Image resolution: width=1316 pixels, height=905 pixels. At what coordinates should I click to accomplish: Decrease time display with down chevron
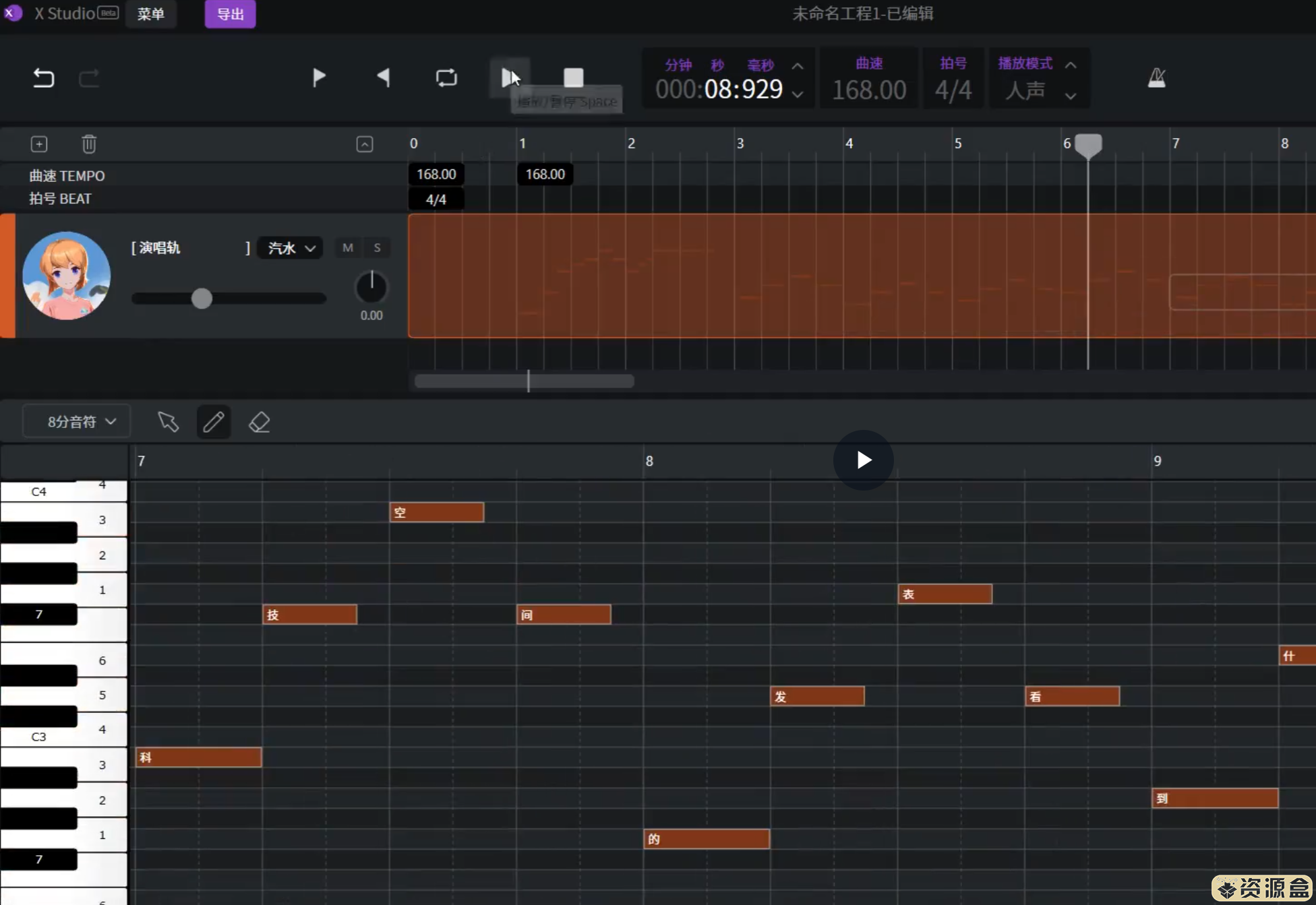[x=798, y=95]
